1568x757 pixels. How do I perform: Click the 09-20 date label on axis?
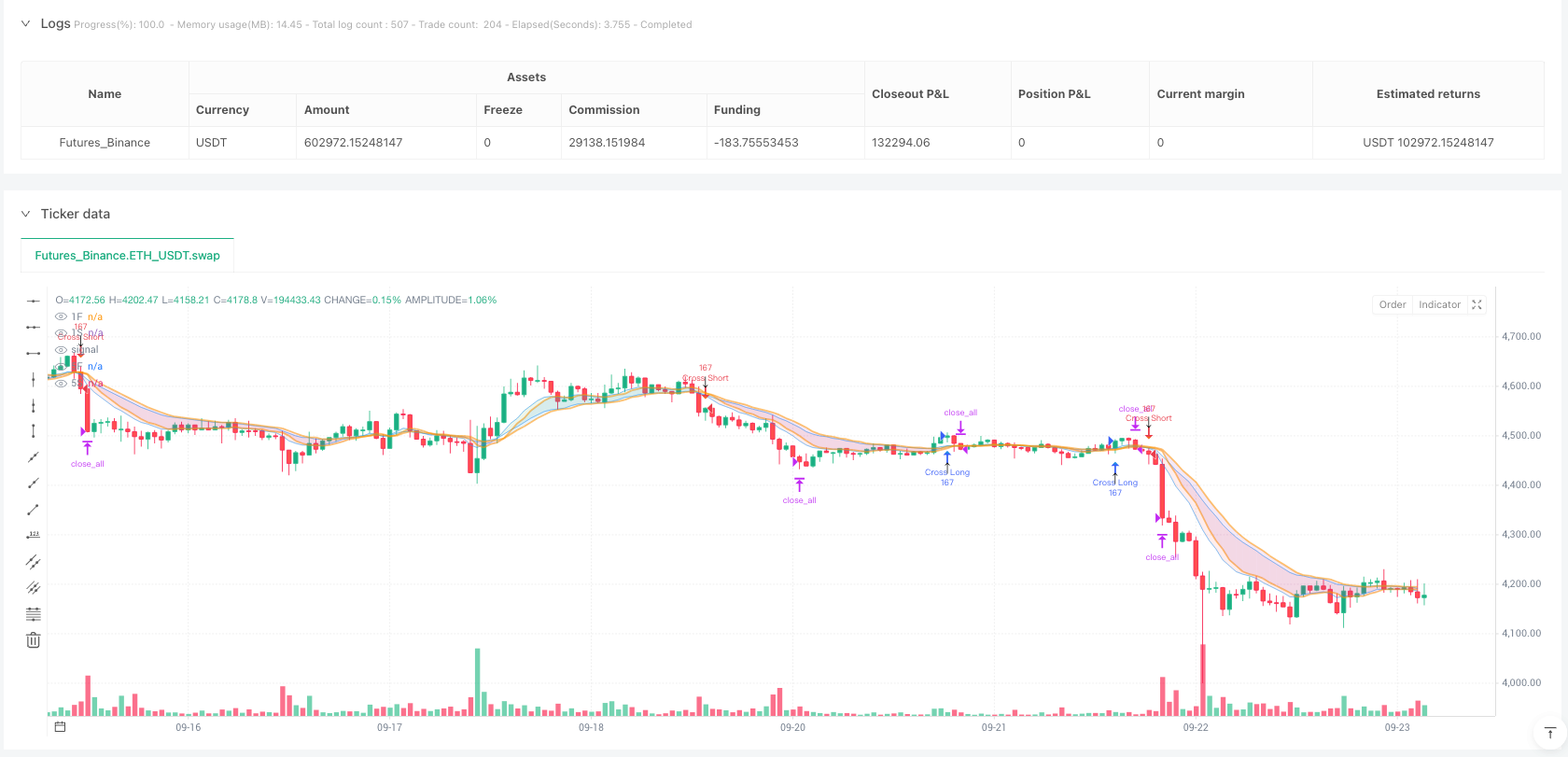792,727
